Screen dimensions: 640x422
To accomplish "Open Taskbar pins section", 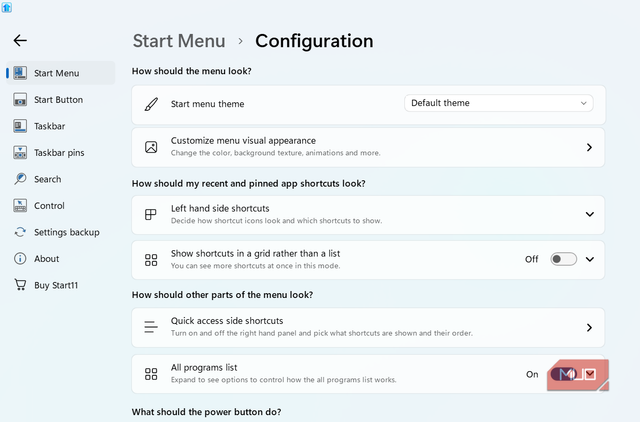I will click(60, 153).
